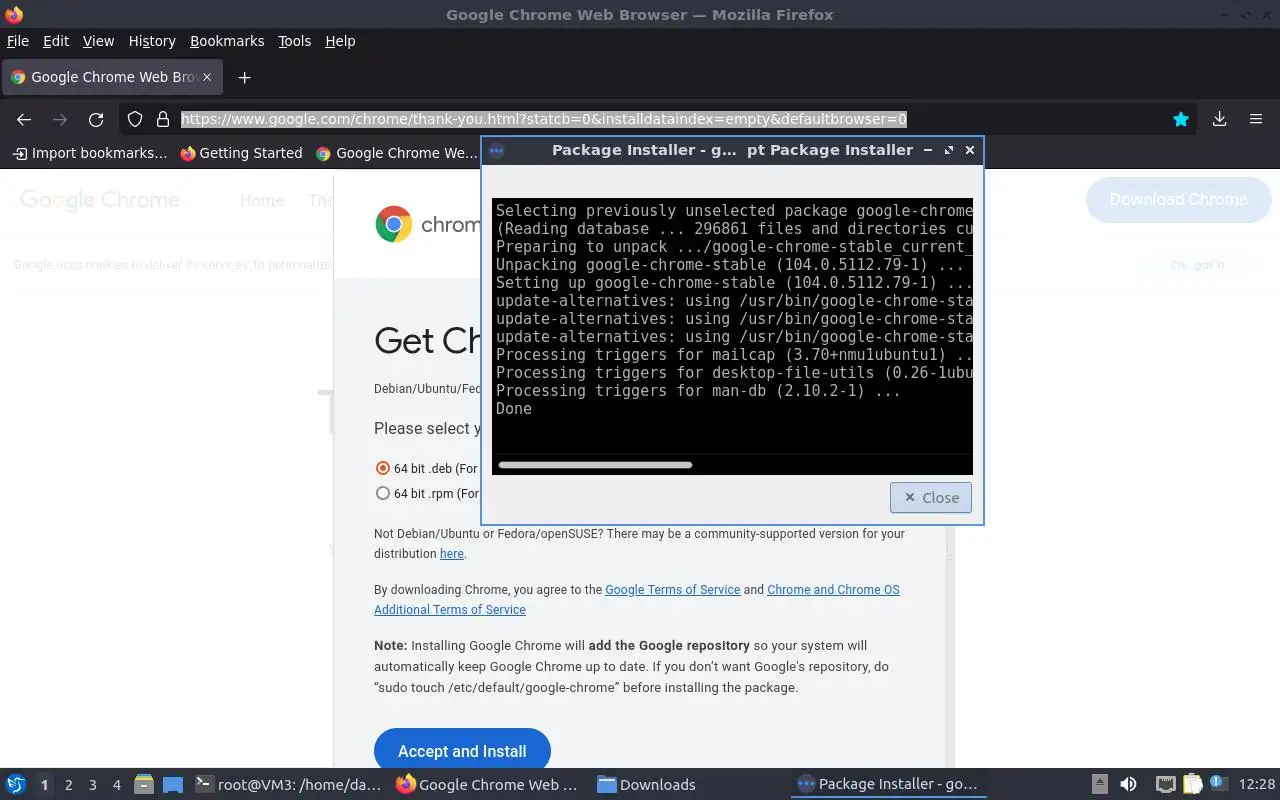The width and height of the screenshot is (1280, 800).
Task: Click the taskbar file manager launcher icon
Action: (x=144, y=785)
